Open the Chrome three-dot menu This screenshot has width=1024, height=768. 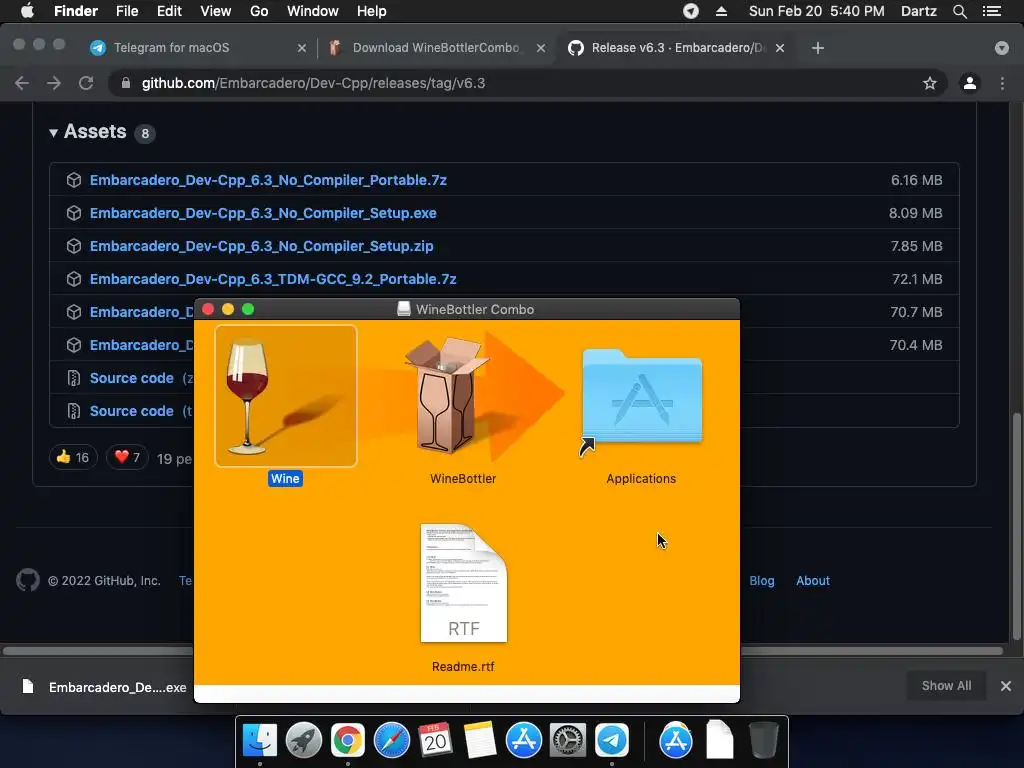click(x=1002, y=83)
